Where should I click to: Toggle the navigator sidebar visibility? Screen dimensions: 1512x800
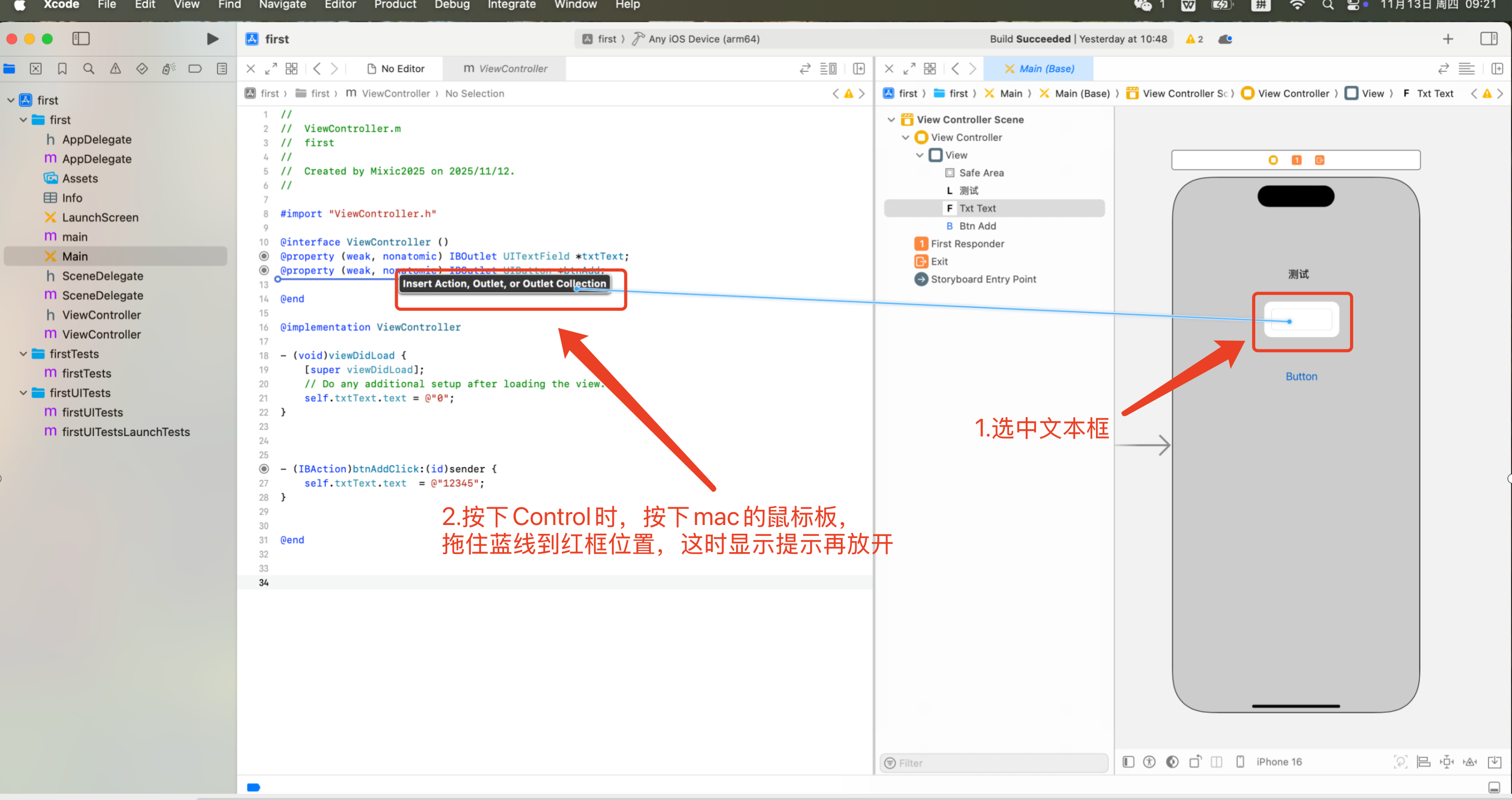[80, 39]
